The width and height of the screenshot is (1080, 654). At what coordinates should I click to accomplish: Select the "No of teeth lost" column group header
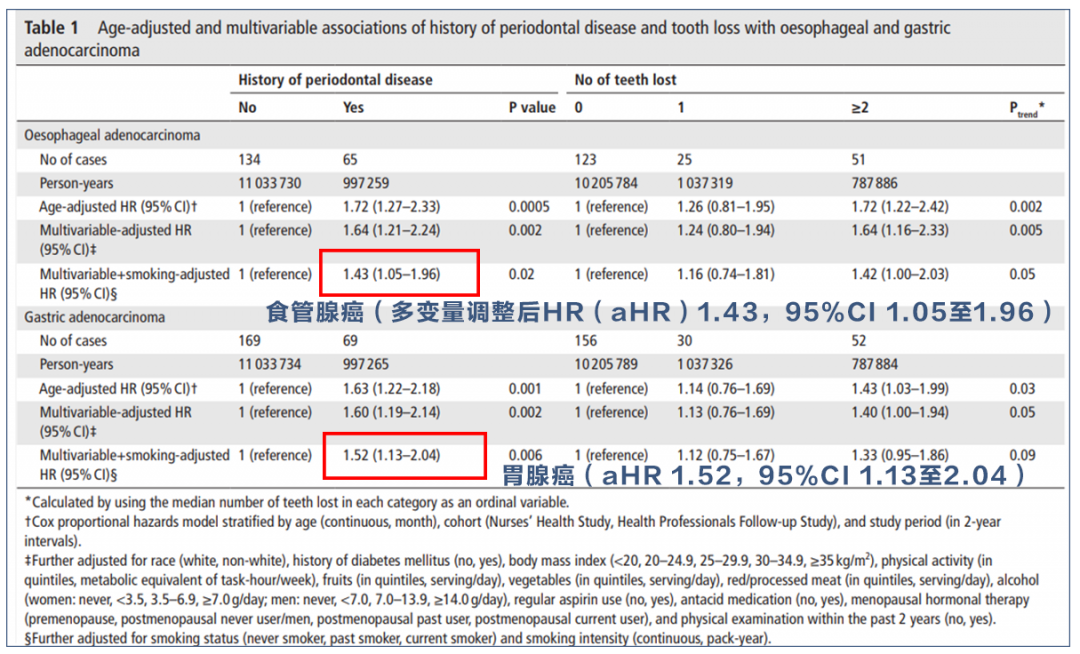click(x=625, y=80)
